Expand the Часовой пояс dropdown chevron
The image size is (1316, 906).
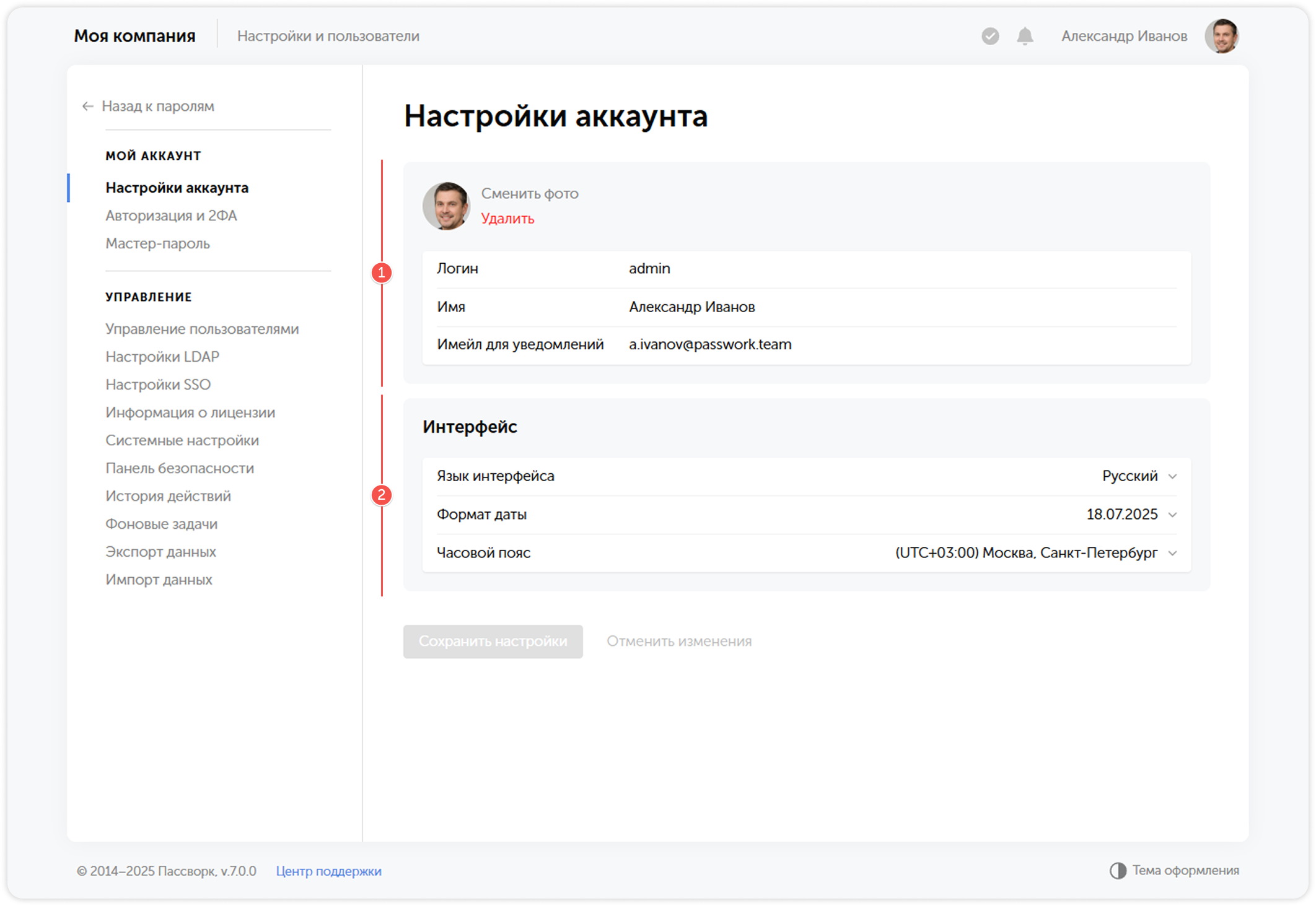pyautogui.click(x=1172, y=553)
